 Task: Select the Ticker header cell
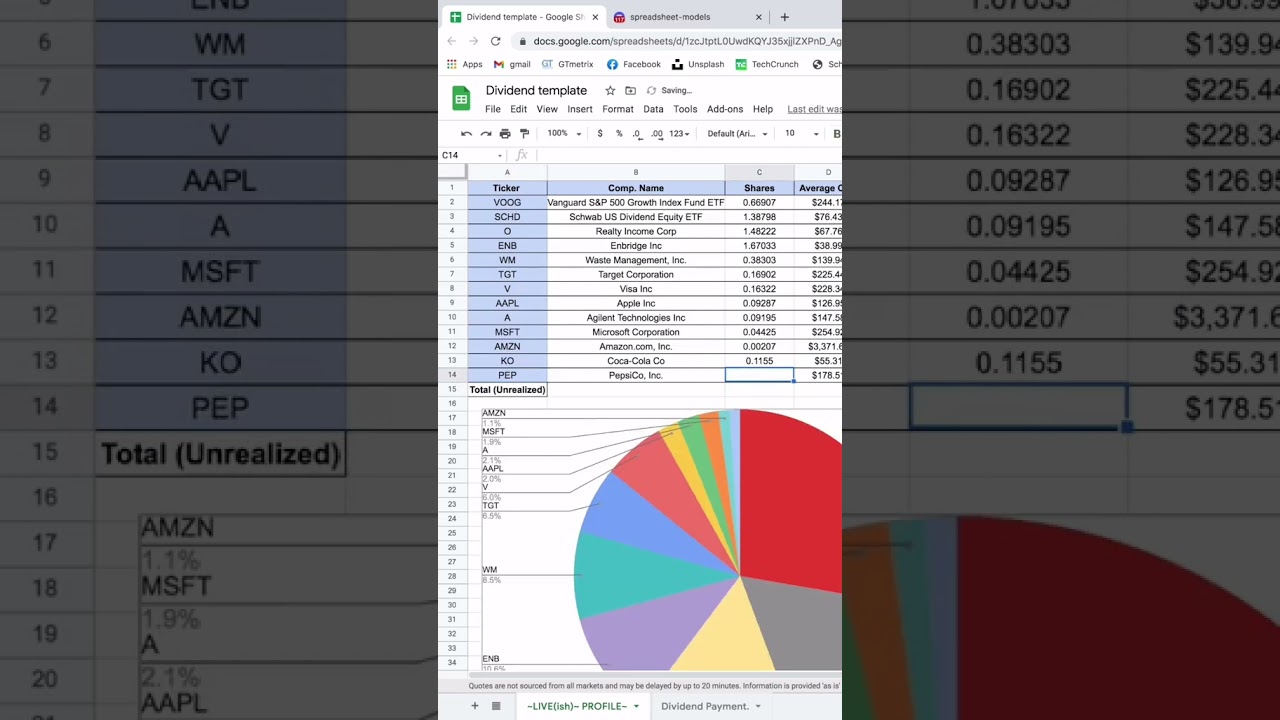coord(507,188)
